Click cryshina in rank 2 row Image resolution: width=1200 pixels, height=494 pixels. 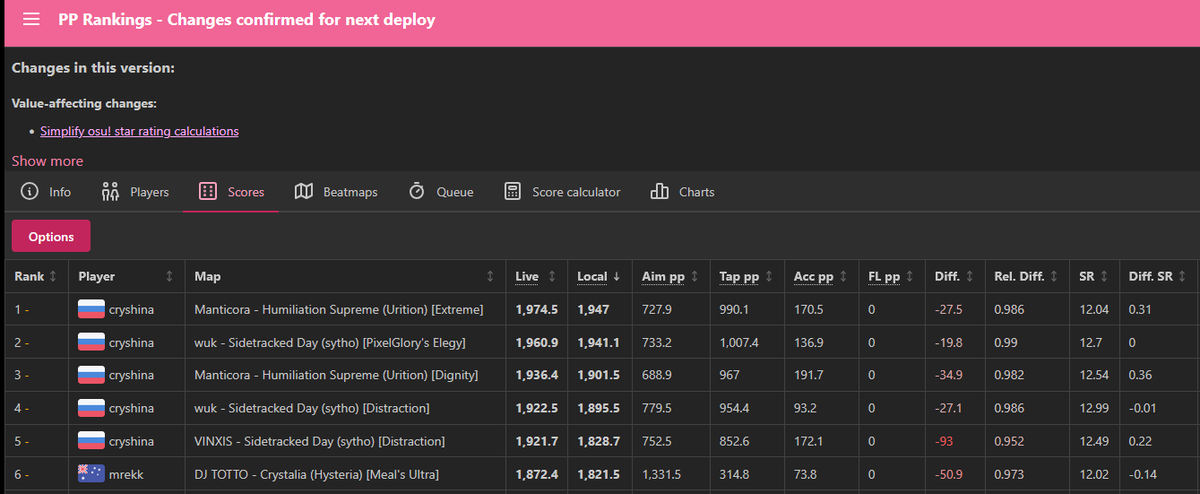[131, 342]
